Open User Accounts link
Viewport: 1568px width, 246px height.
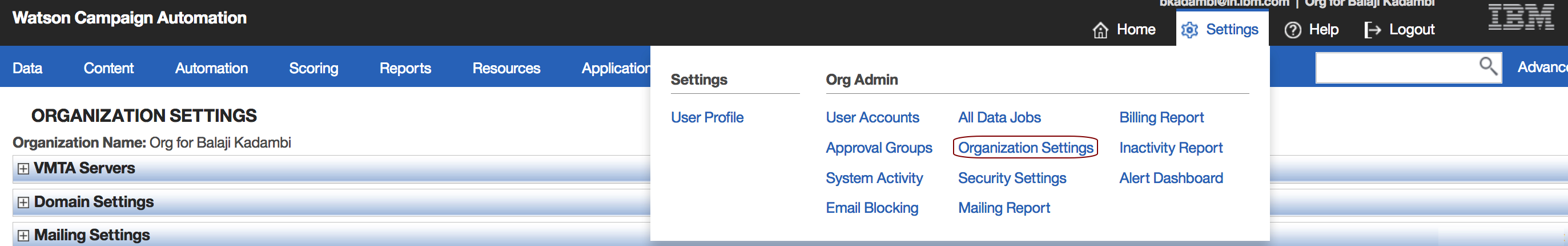tap(873, 117)
